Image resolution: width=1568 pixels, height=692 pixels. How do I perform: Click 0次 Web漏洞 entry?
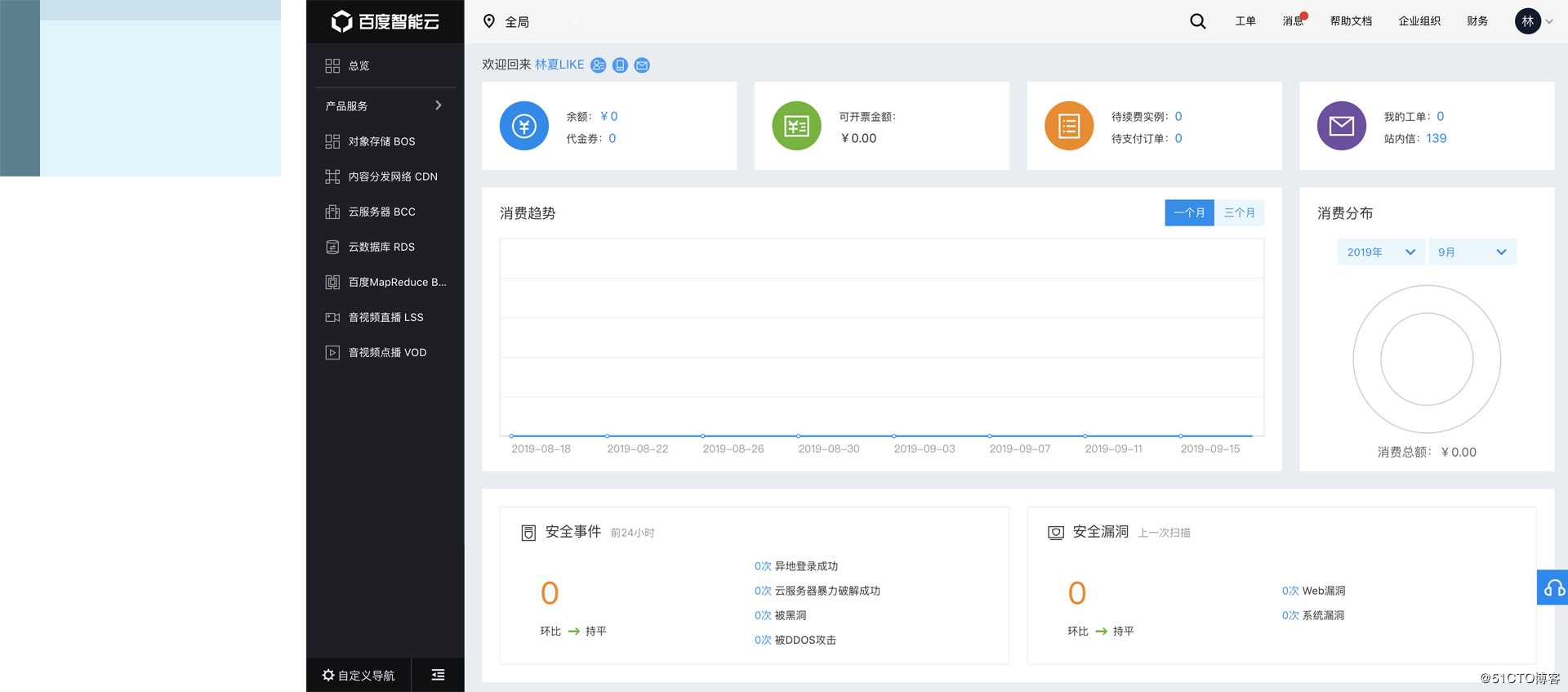coord(1313,591)
